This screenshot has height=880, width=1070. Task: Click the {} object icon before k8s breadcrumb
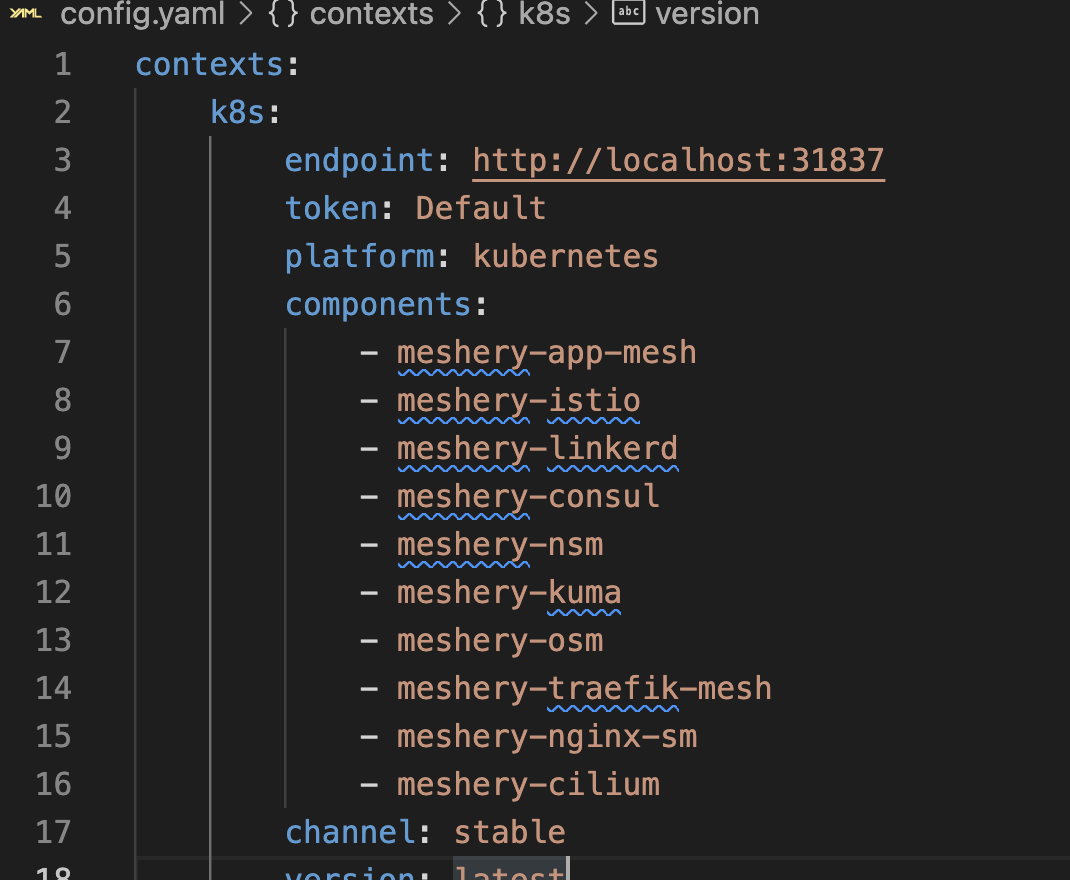[489, 14]
